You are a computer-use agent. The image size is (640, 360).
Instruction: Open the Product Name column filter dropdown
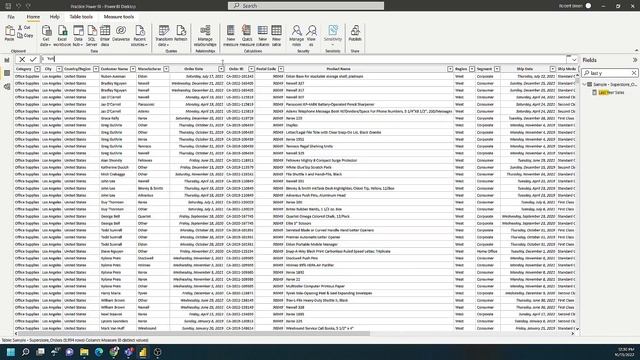[x=450, y=69]
